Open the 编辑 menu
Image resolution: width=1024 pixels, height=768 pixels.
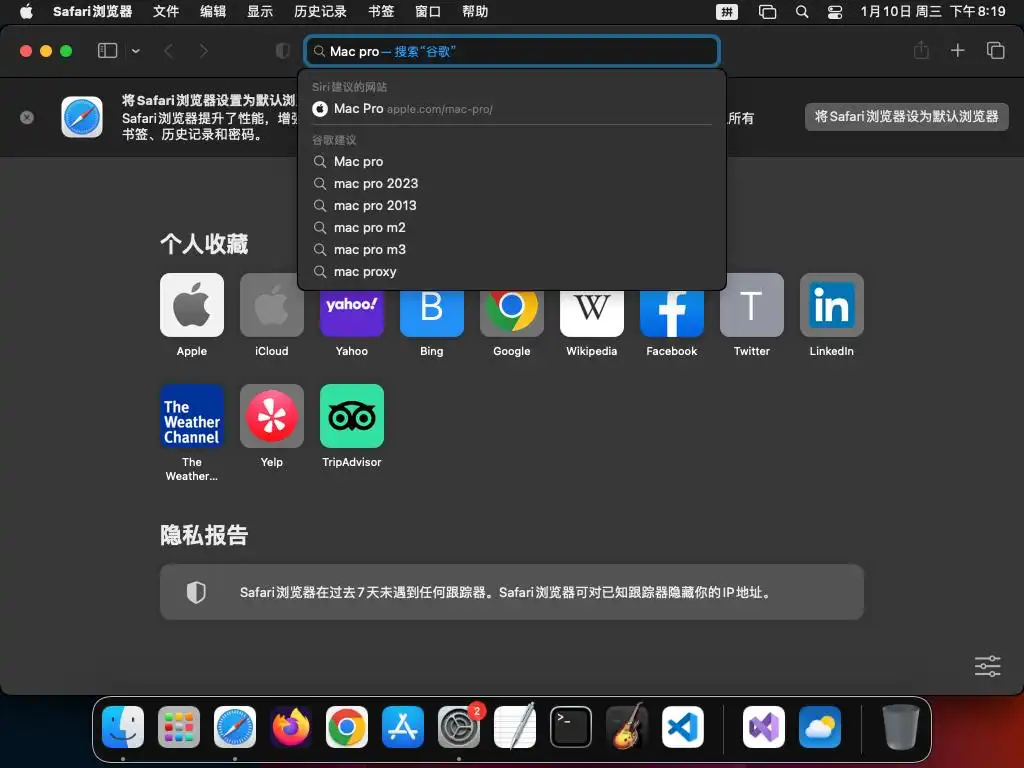click(x=213, y=11)
